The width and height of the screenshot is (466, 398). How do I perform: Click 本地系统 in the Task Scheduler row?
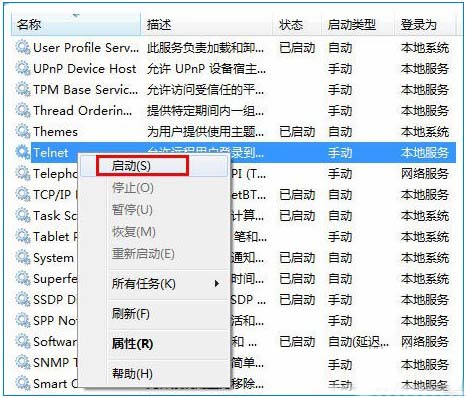425,216
